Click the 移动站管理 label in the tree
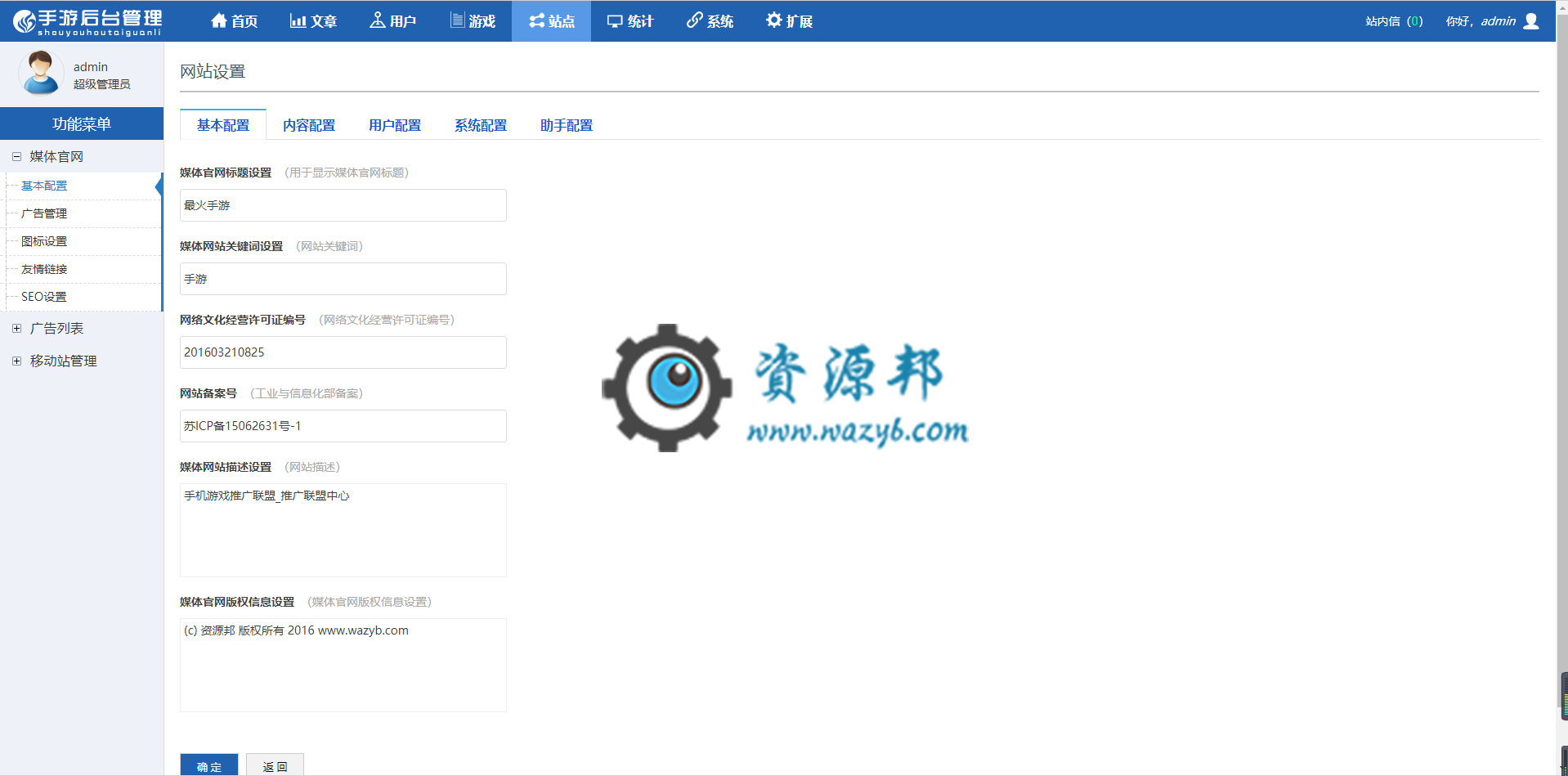 pos(64,361)
